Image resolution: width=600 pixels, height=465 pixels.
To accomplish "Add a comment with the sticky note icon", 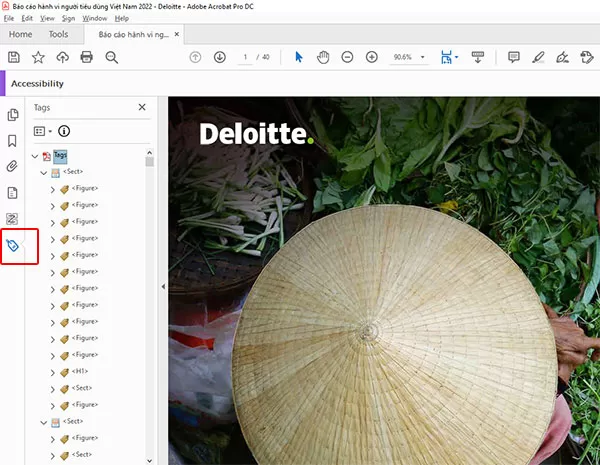I will [x=514, y=57].
